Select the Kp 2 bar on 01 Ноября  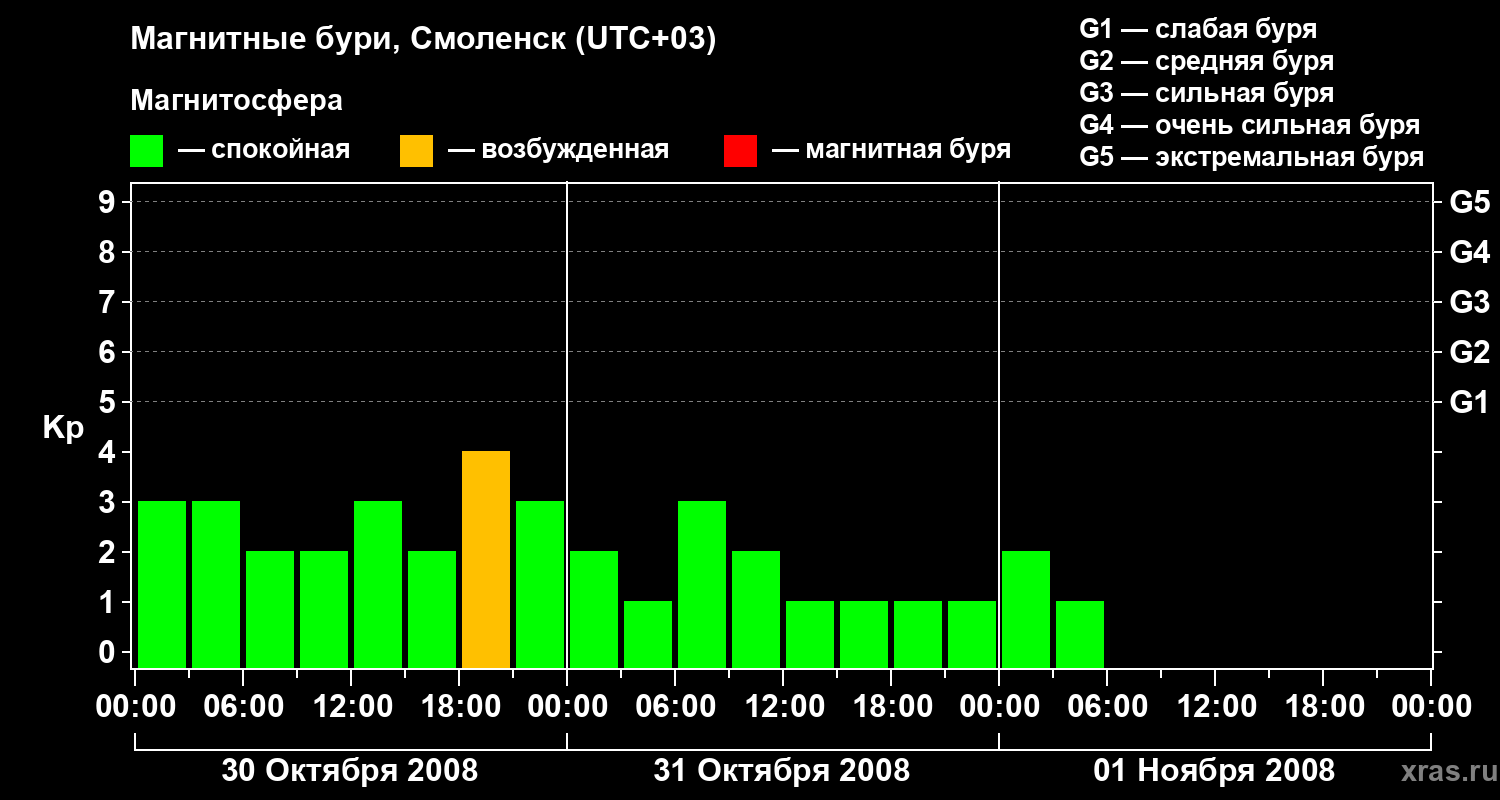pos(1026,610)
